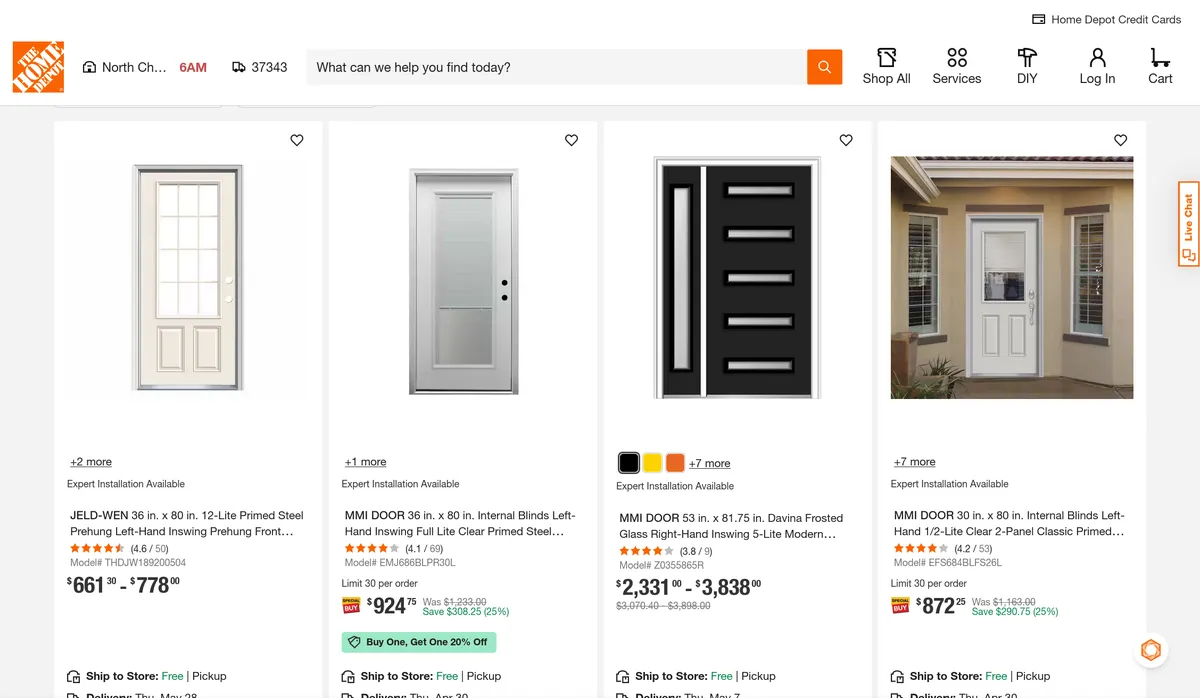Click the Log In person icon

click(1097, 66)
